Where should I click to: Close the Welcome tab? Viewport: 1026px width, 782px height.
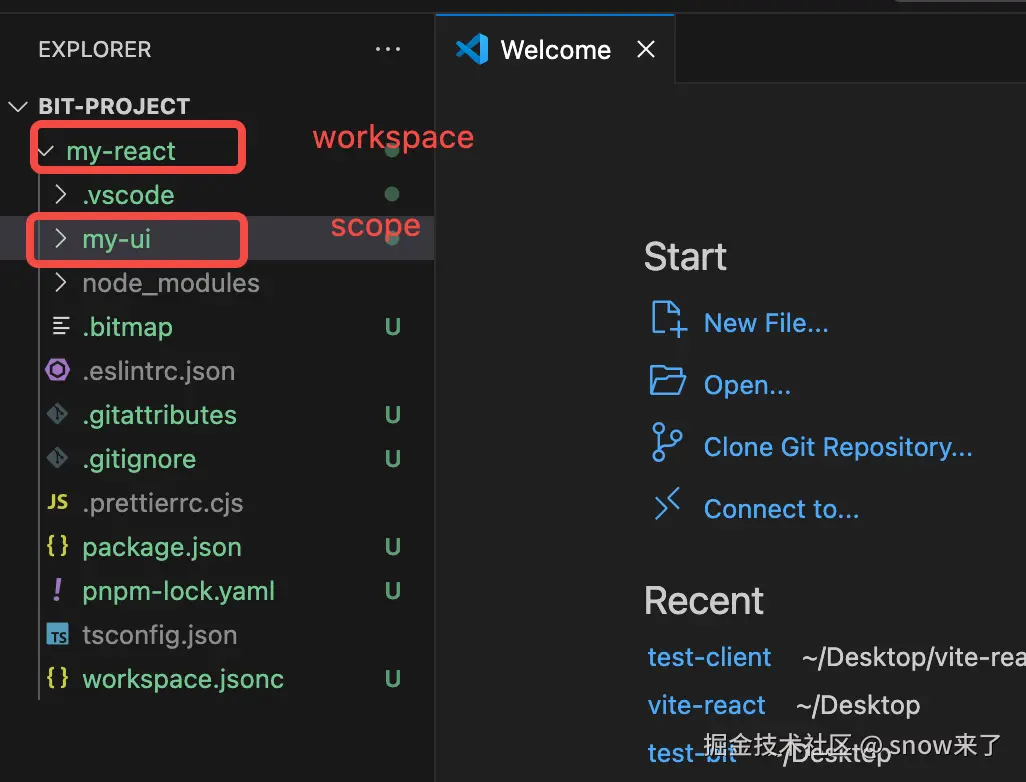point(646,49)
